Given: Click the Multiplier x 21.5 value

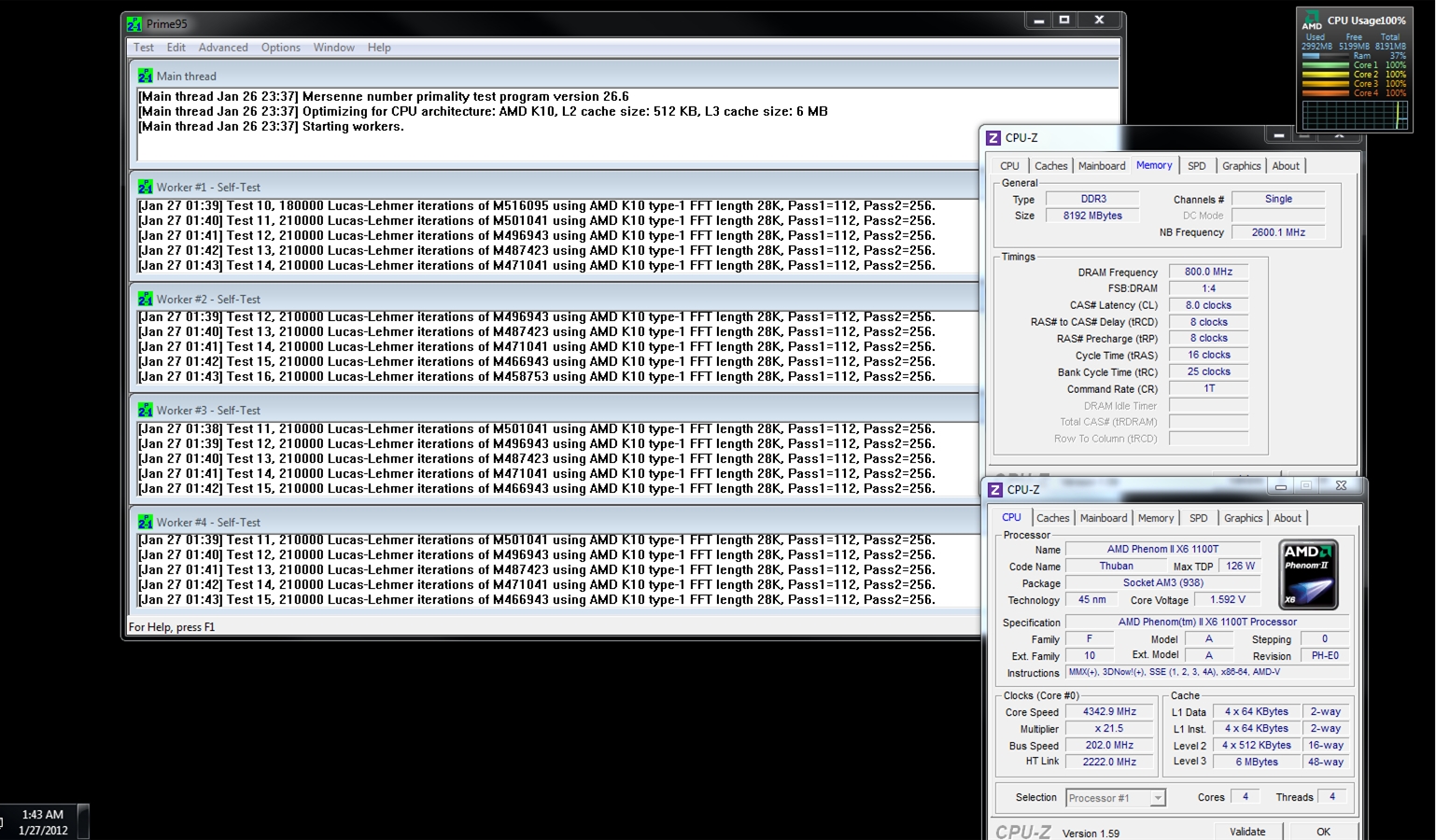Looking at the screenshot, I should [1109, 728].
